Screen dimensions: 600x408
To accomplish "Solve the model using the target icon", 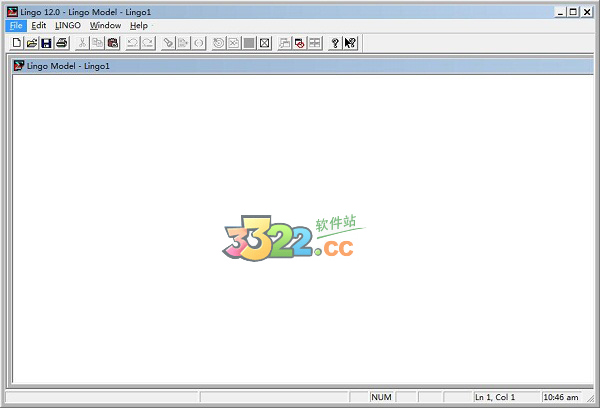I will click(x=218, y=43).
